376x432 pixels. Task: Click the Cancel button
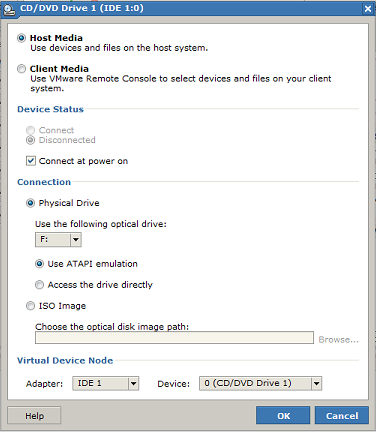click(x=342, y=416)
